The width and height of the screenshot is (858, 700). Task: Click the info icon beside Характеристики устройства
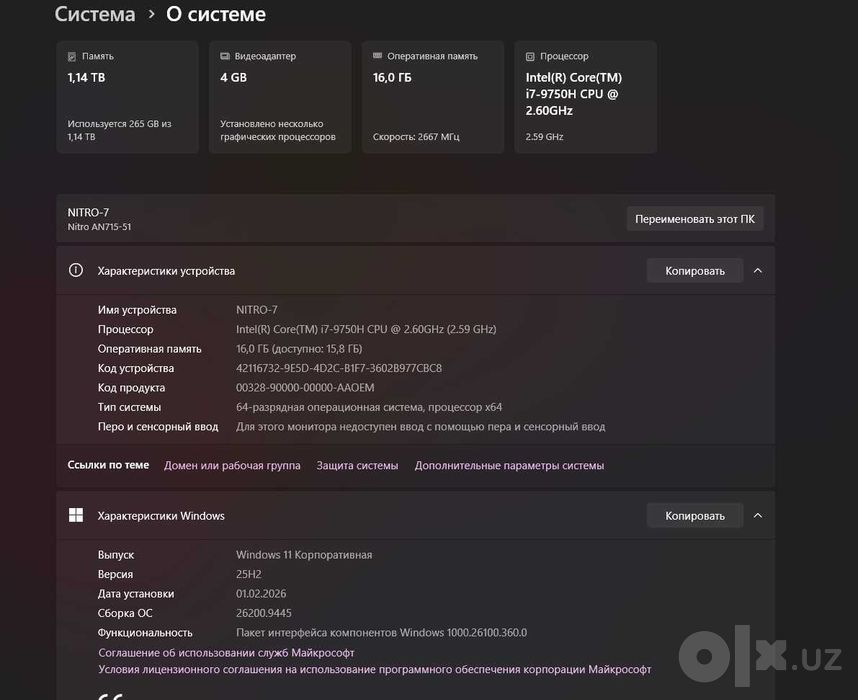[76, 270]
